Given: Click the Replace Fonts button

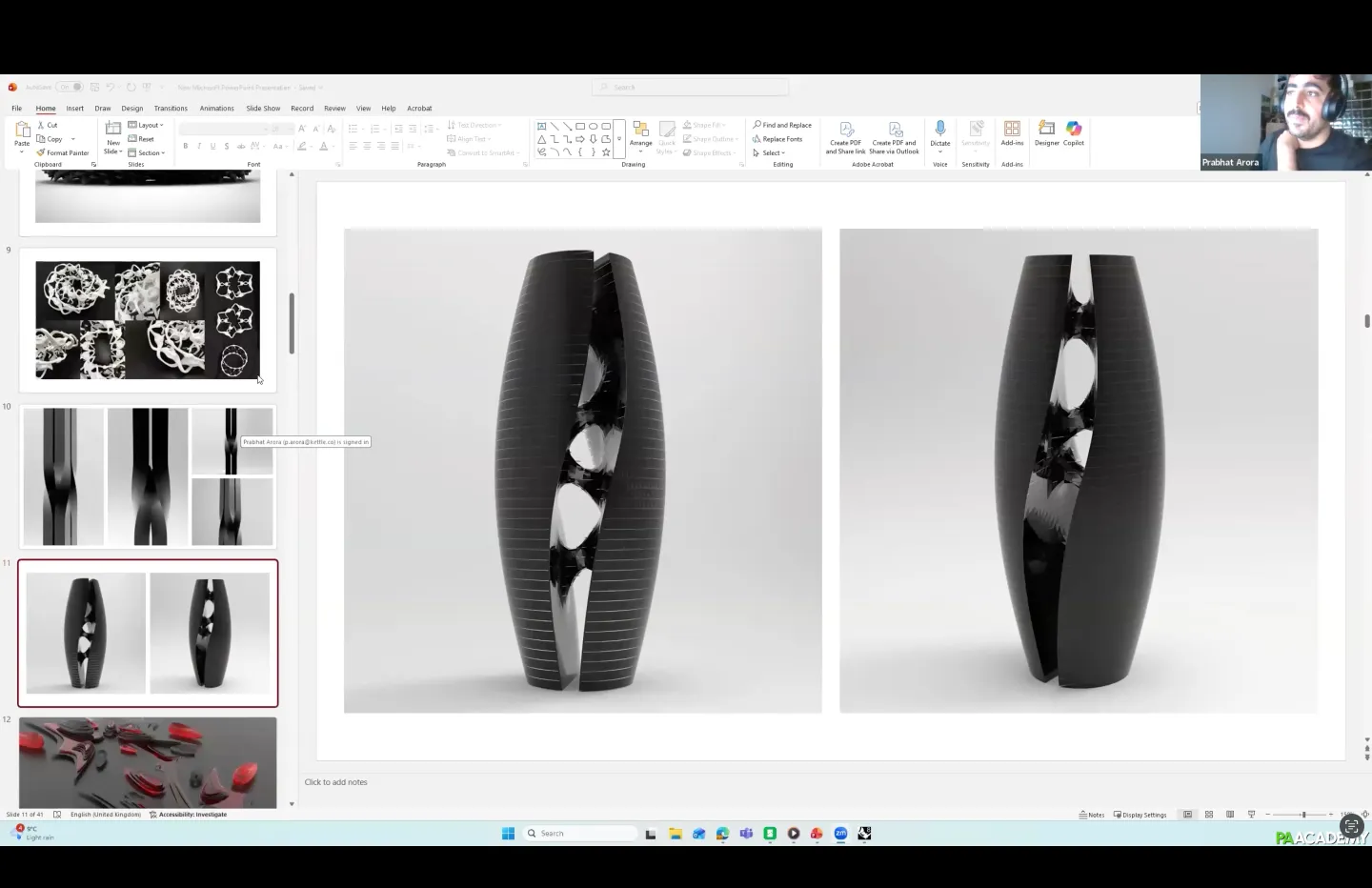Looking at the screenshot, I should (777, 139).
